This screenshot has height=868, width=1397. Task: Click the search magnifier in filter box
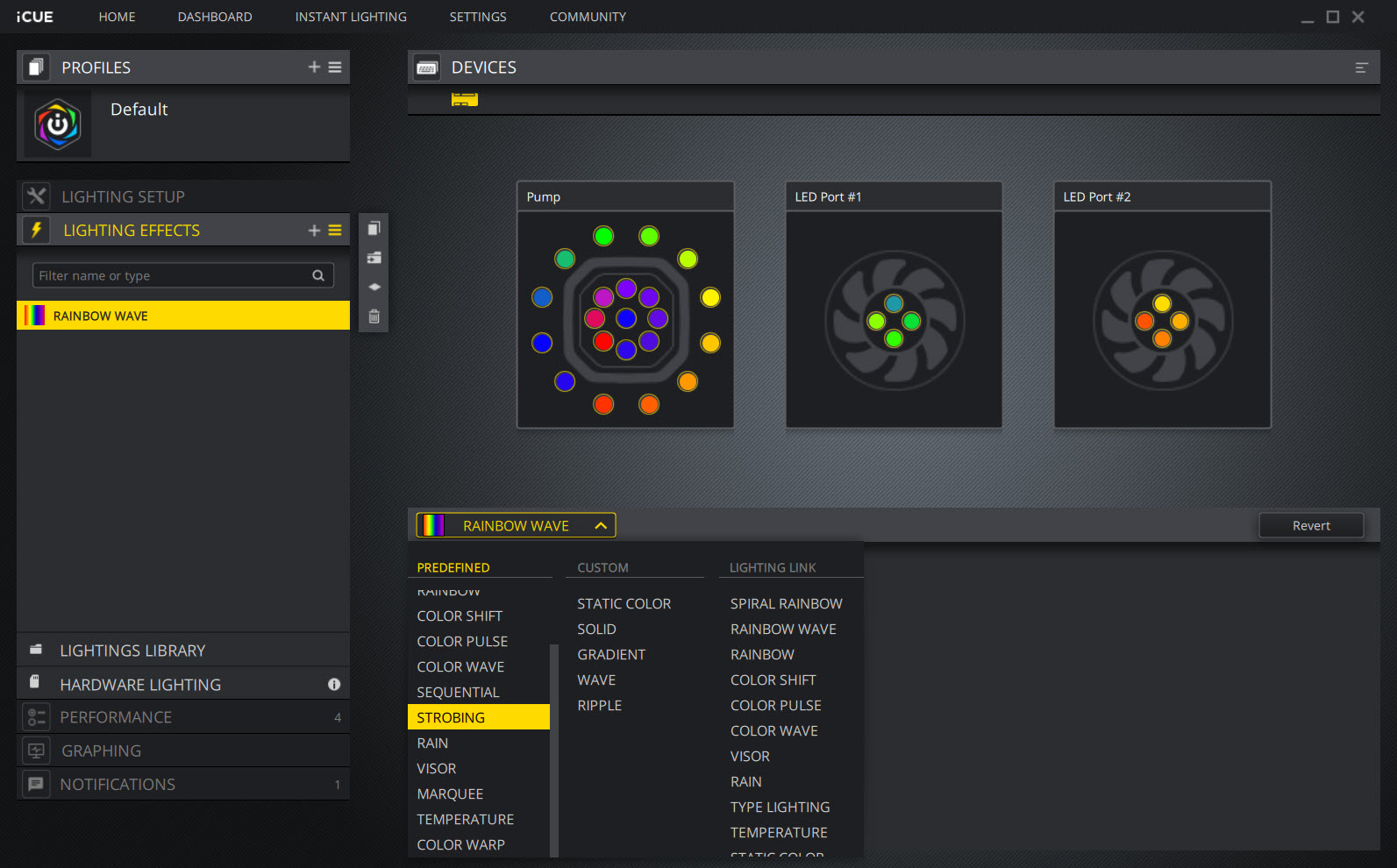(318, 275)
